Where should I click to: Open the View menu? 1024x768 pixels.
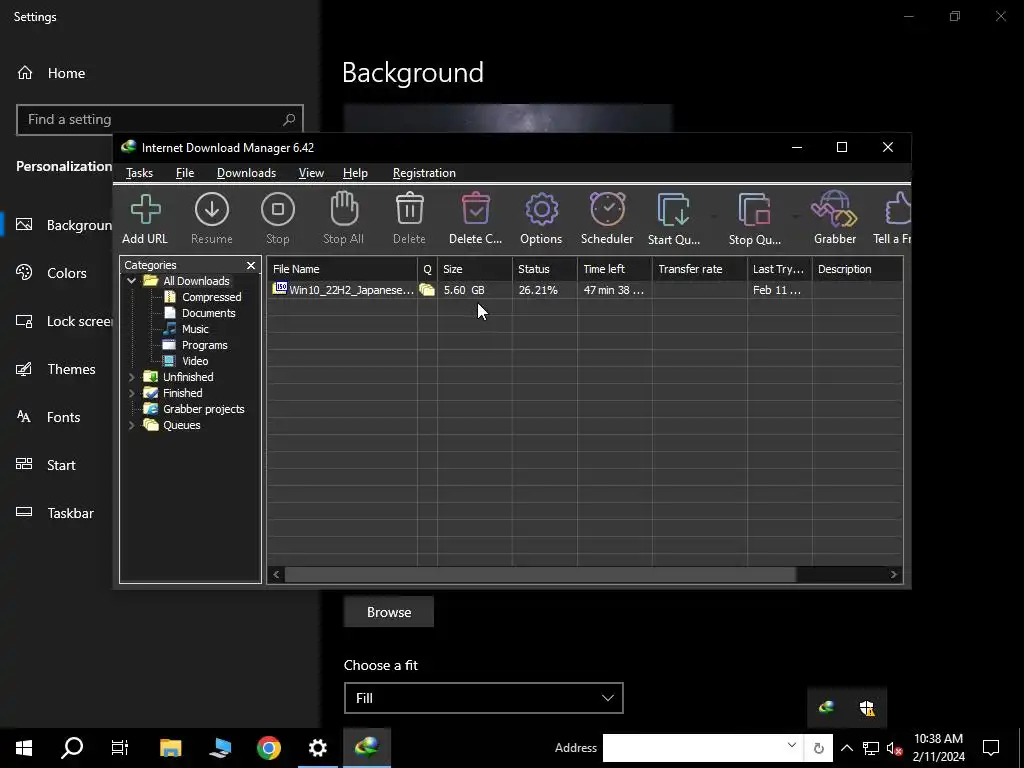pyautogui.click(x=311, y=173)
